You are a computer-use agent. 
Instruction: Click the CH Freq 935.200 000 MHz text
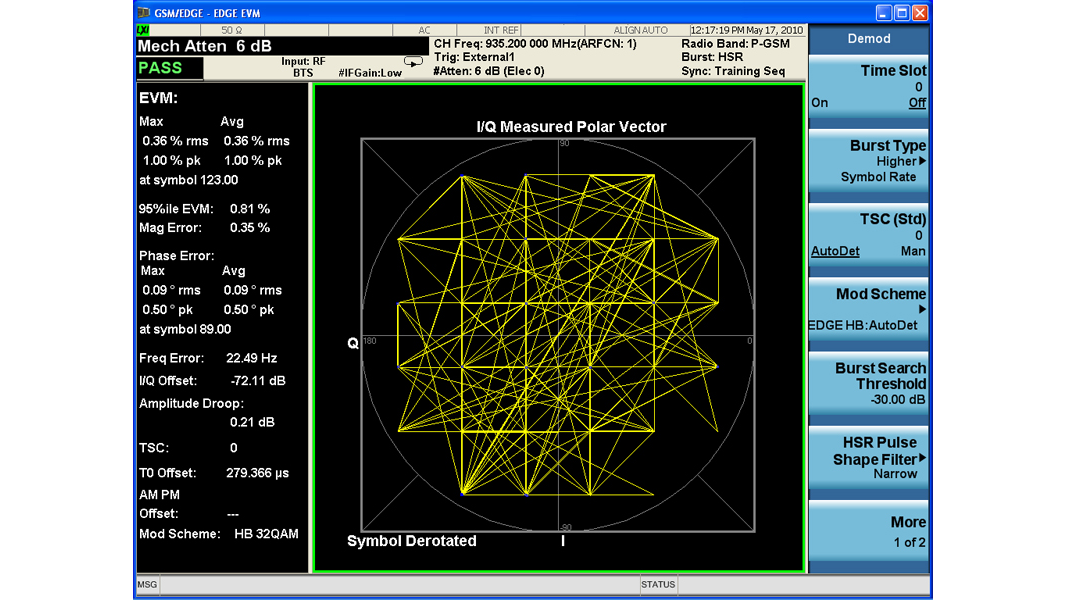535,43
